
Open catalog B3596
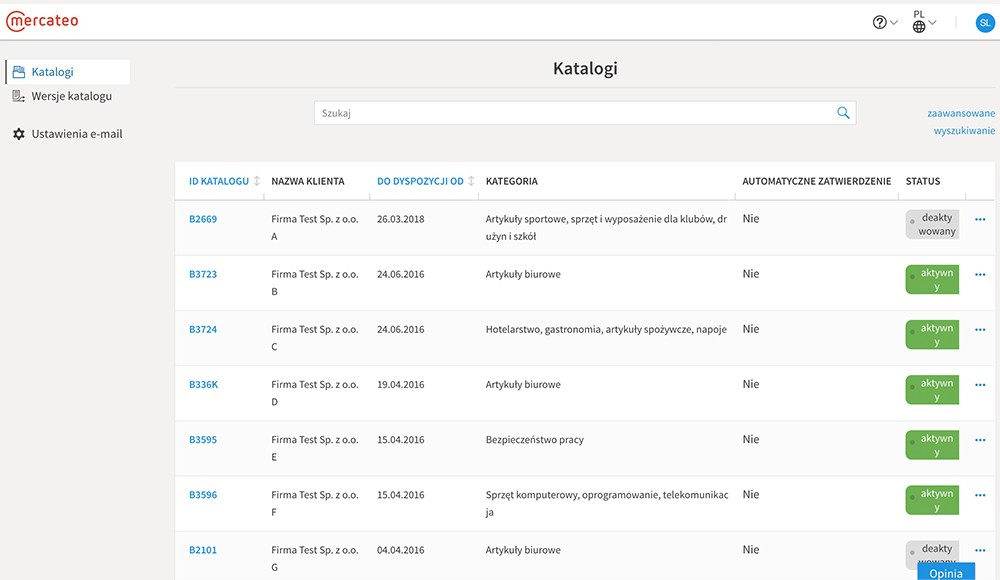[203, 495]
